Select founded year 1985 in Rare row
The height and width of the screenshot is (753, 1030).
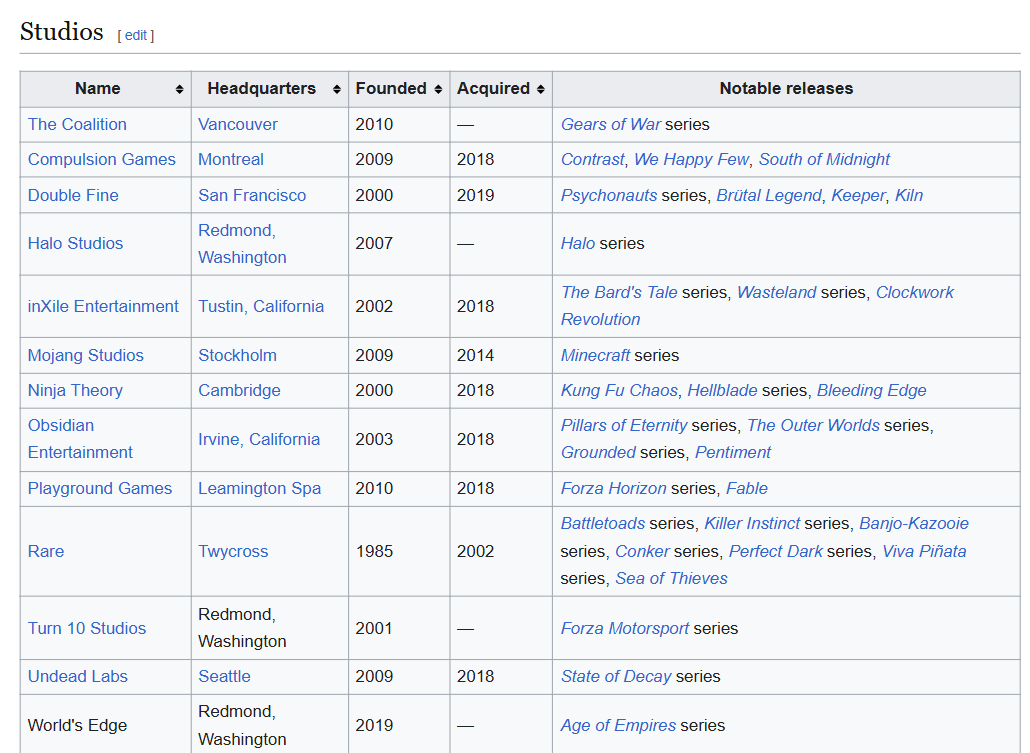[x=374, y=551]
